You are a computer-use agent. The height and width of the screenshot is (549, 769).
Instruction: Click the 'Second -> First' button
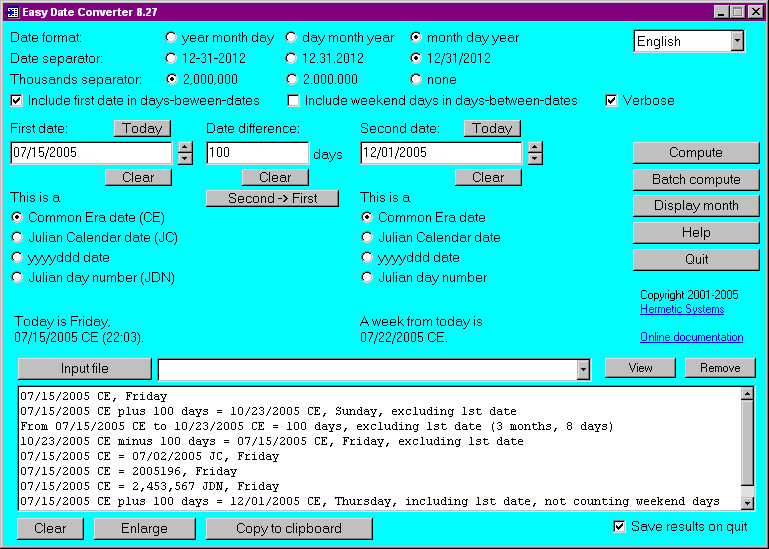[x=272, y=198]
